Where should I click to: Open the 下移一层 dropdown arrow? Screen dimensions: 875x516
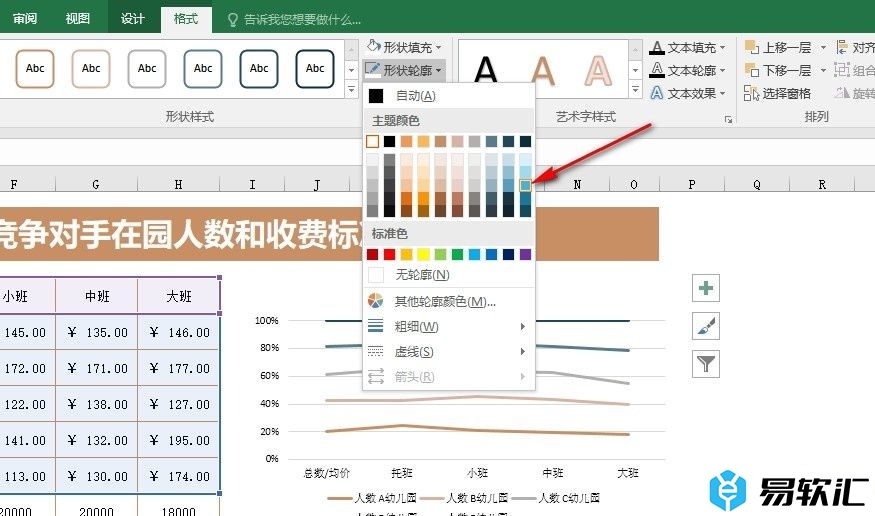click(x=823, y=70)
